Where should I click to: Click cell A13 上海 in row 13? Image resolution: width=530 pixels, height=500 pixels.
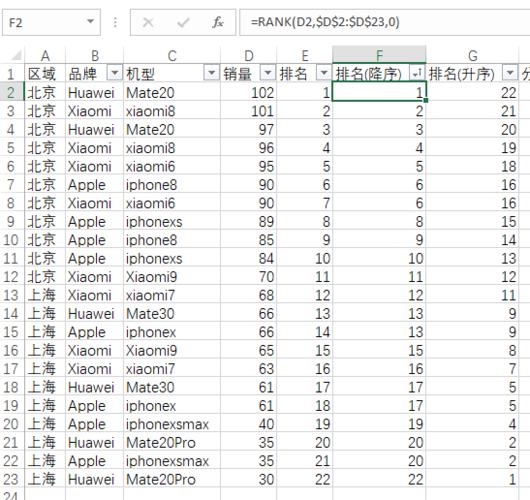coord(45,295)
